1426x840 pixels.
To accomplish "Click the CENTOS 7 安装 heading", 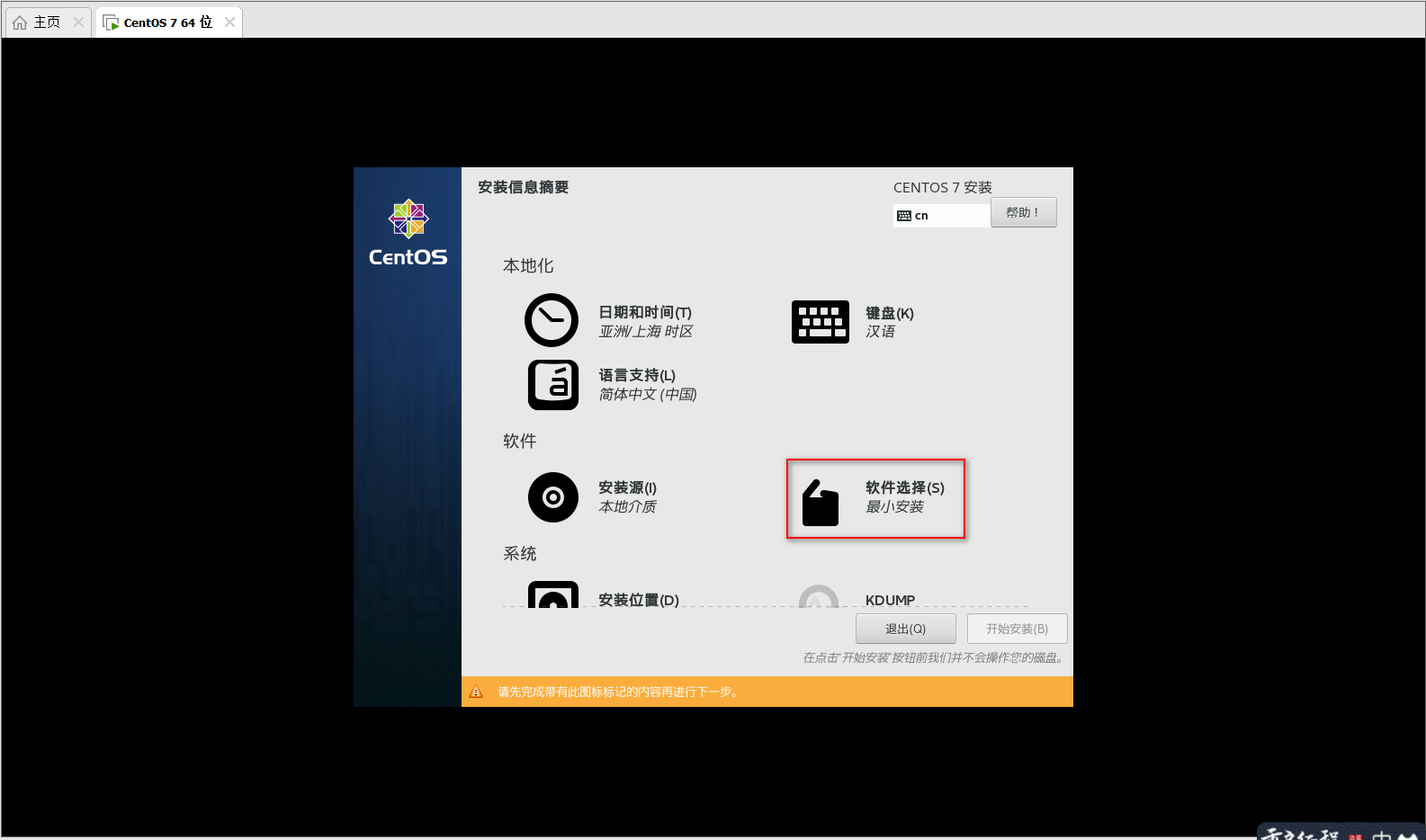I will tap(943, 187).
